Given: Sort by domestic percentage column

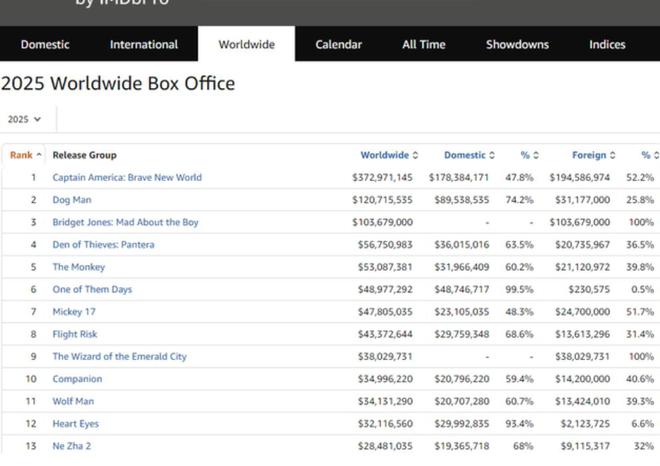Looking at the screenshot, I should tap(530, 155).
